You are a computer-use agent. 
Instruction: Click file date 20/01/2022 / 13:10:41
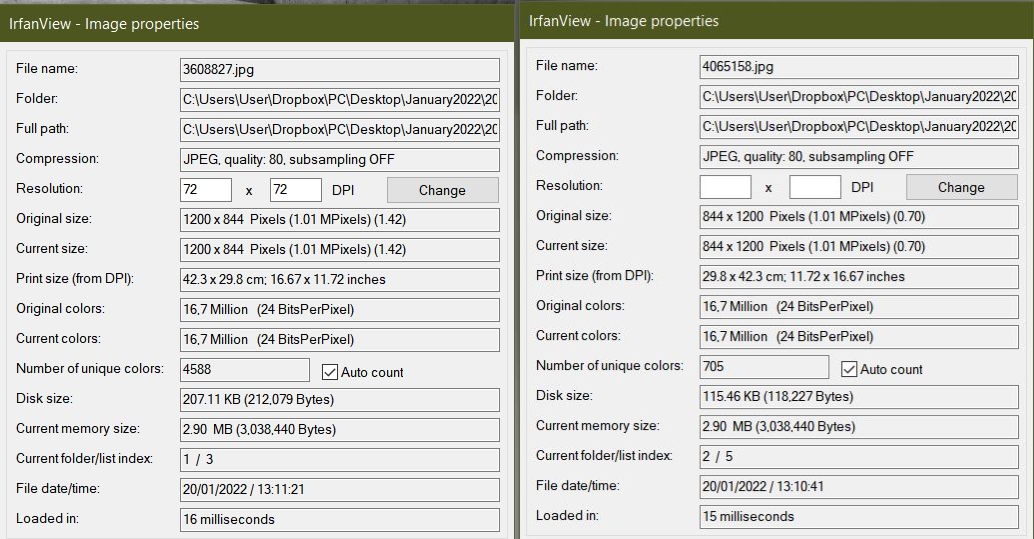pos(859,487)
